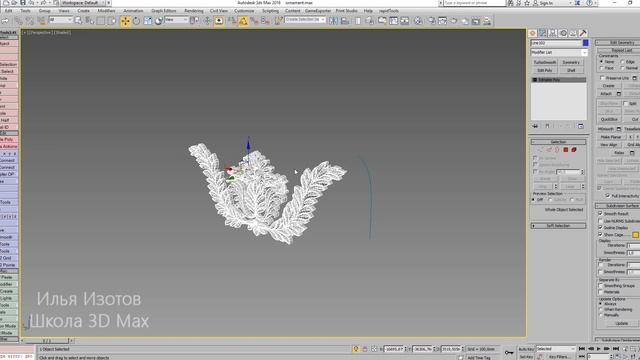
Task: Toggle the Smooth Result checkbox
Action: pyautogui.click(x=600, y=213)
